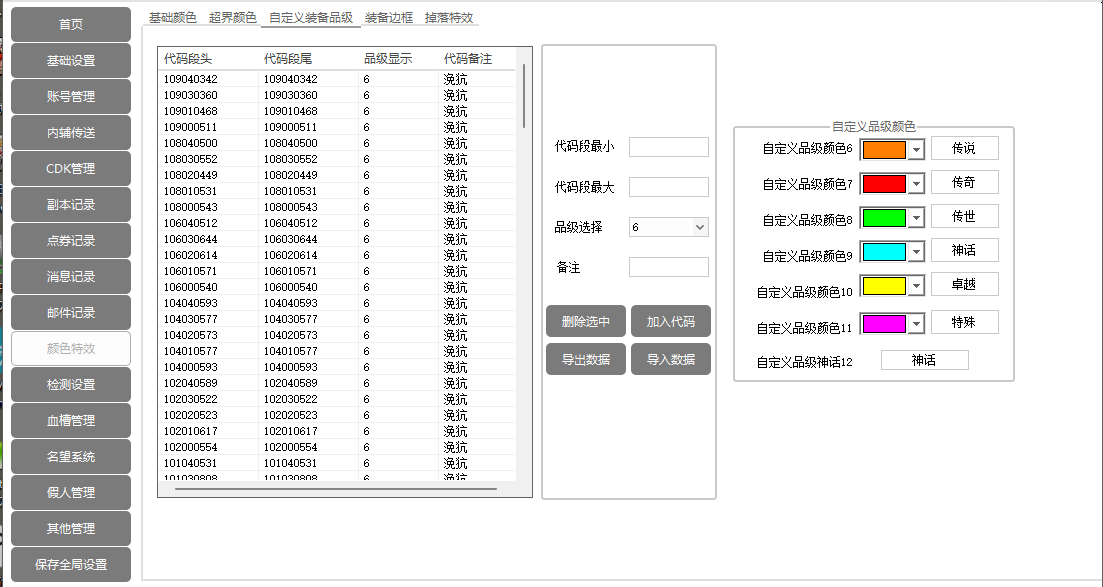The width and height of the screenshot is (1103, 587).
Task: Open 账号管理 section
Action: coord(71,97)
